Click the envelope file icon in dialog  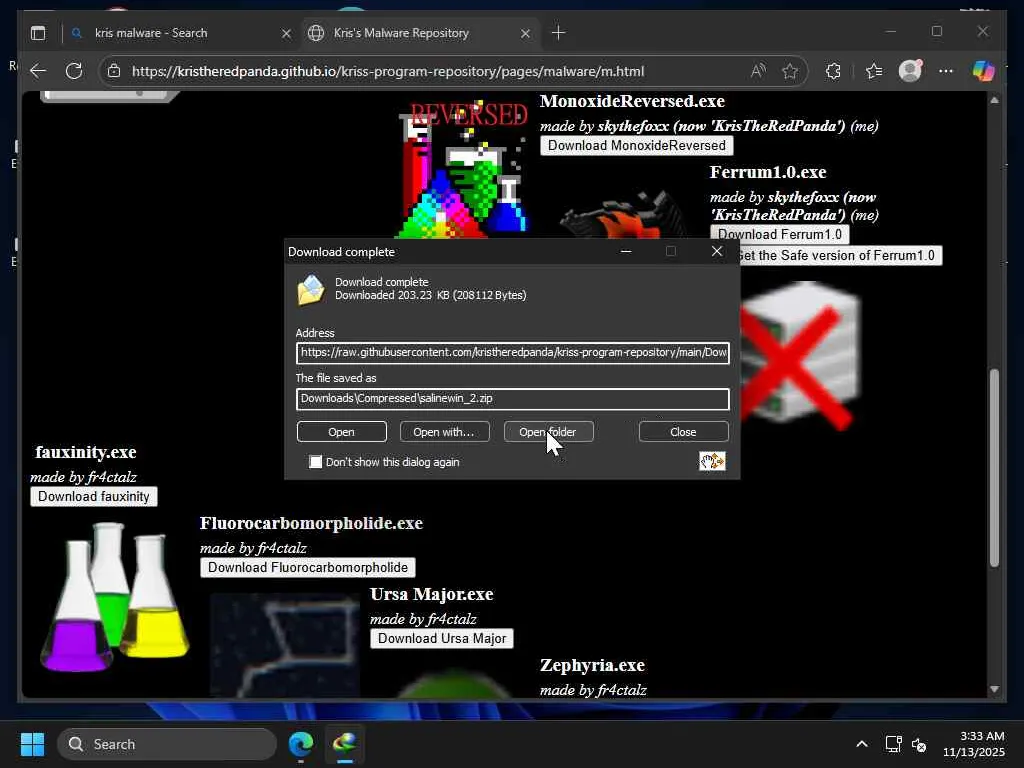pos(311,289)
